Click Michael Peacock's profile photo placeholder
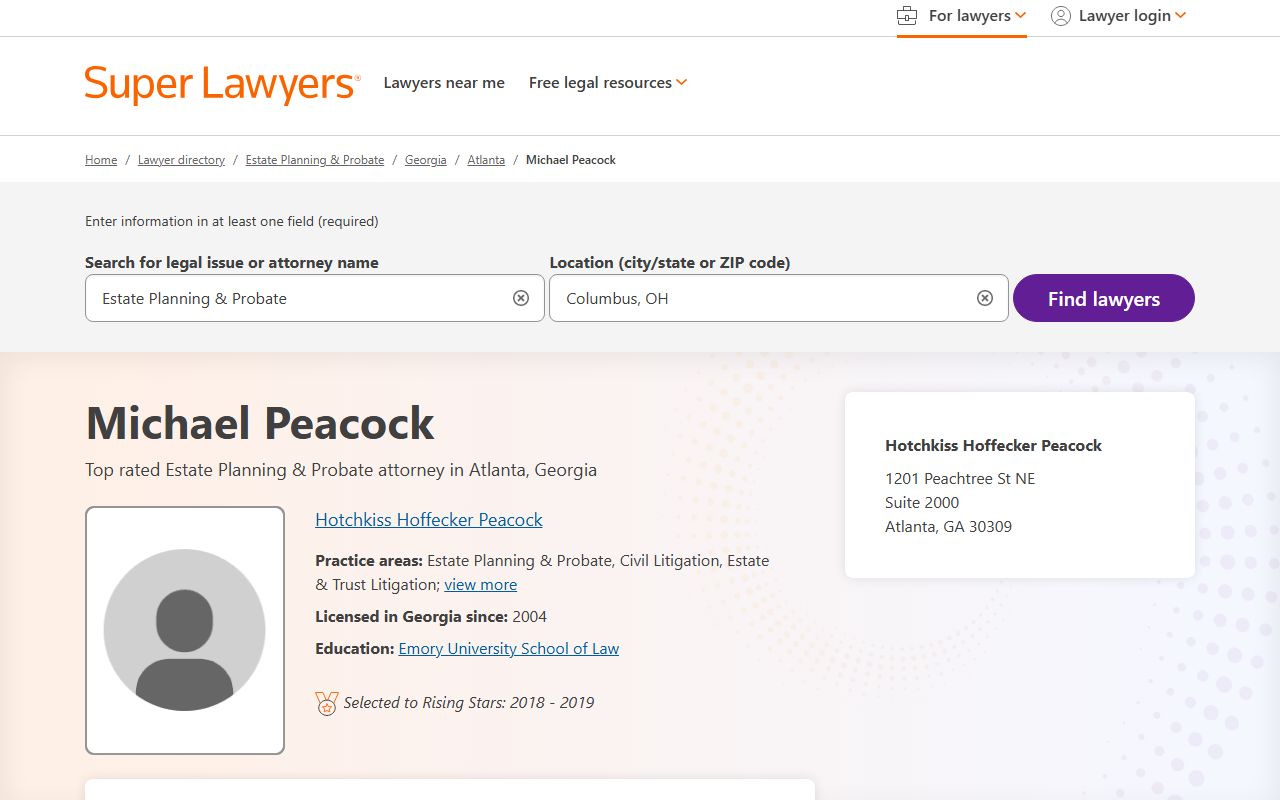1280x800 pixels. 185,630
